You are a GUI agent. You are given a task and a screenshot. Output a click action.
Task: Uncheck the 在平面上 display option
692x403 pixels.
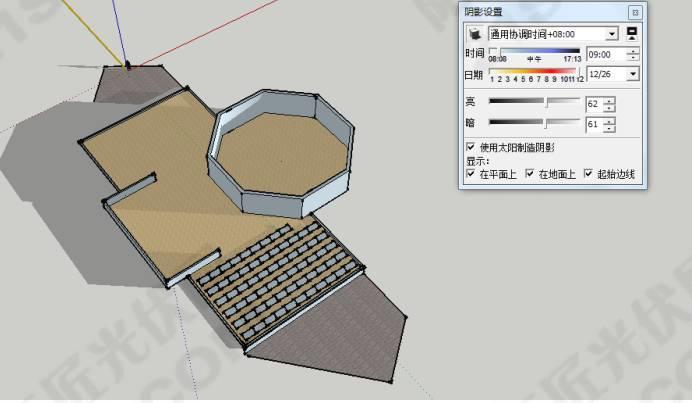471,173
